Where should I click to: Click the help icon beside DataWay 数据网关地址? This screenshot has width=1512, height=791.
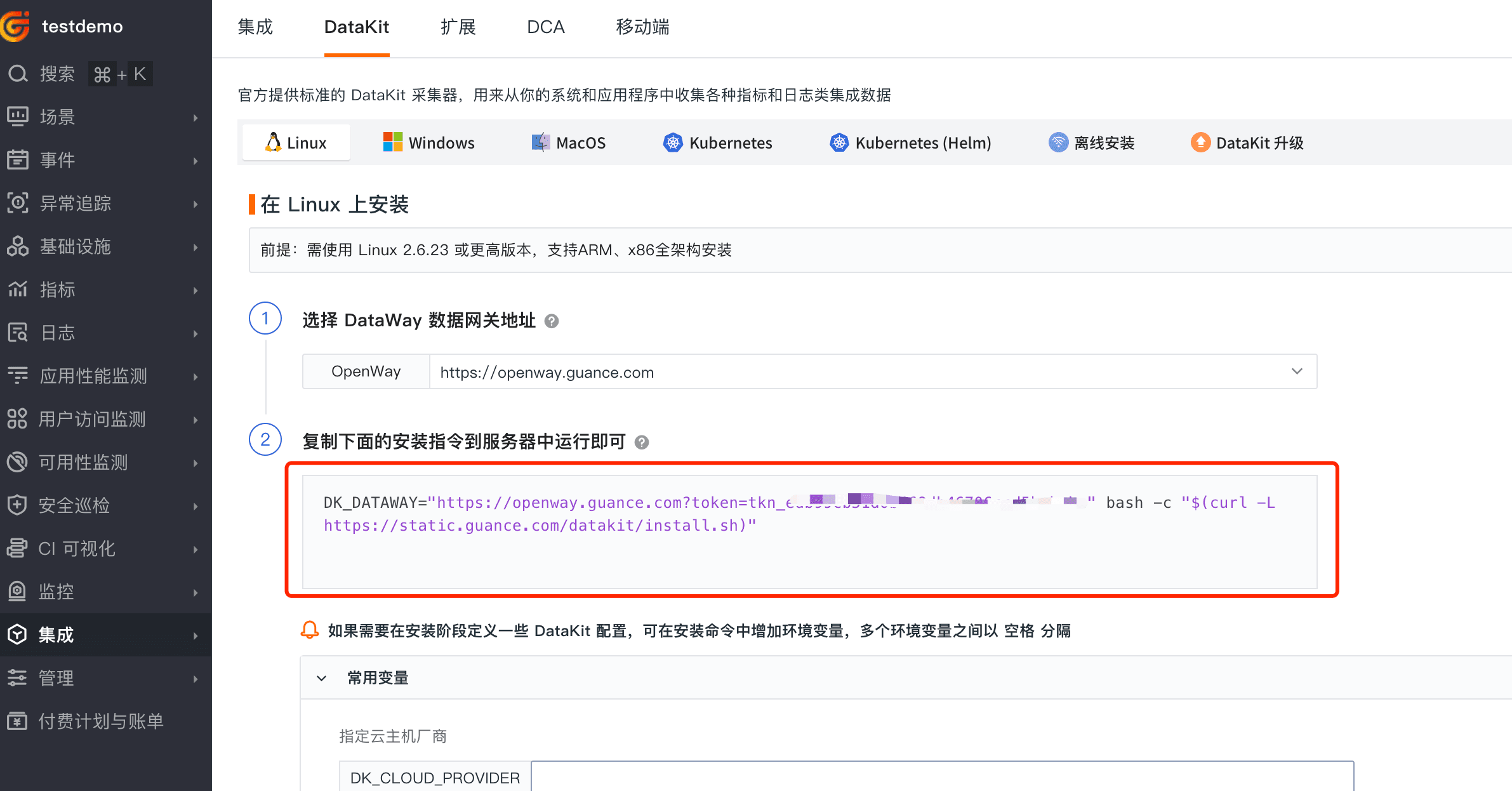pyautogui.click(x=552, y=321)
